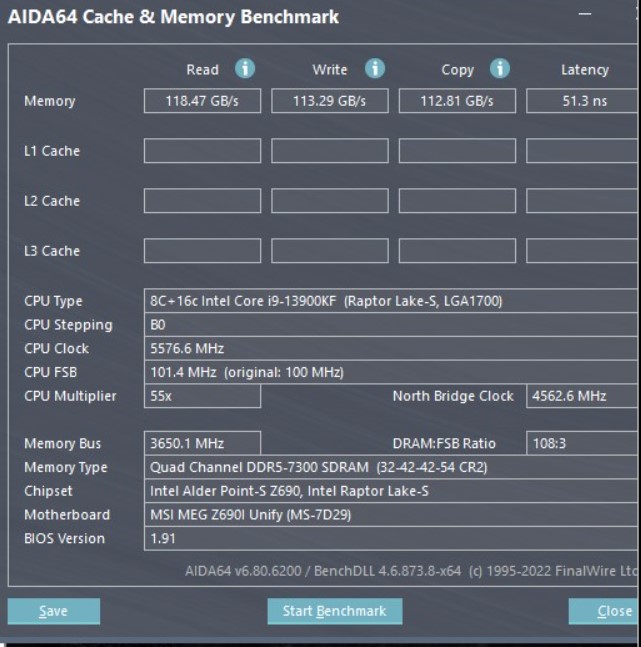The width and height of the screenshot is (641, 647).
Task: Click the North Bridge Clock label
Action: point(453,396)
